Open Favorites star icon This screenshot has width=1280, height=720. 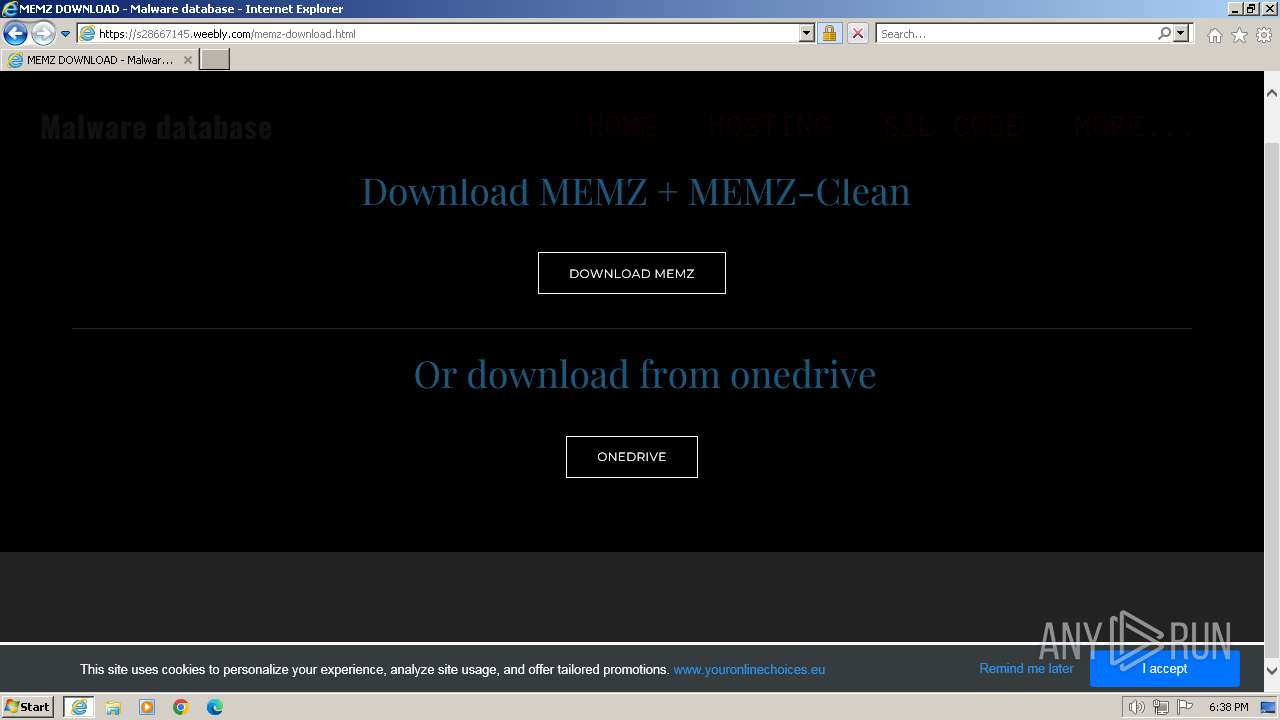pyautogui.click(x=1239, y=35)
